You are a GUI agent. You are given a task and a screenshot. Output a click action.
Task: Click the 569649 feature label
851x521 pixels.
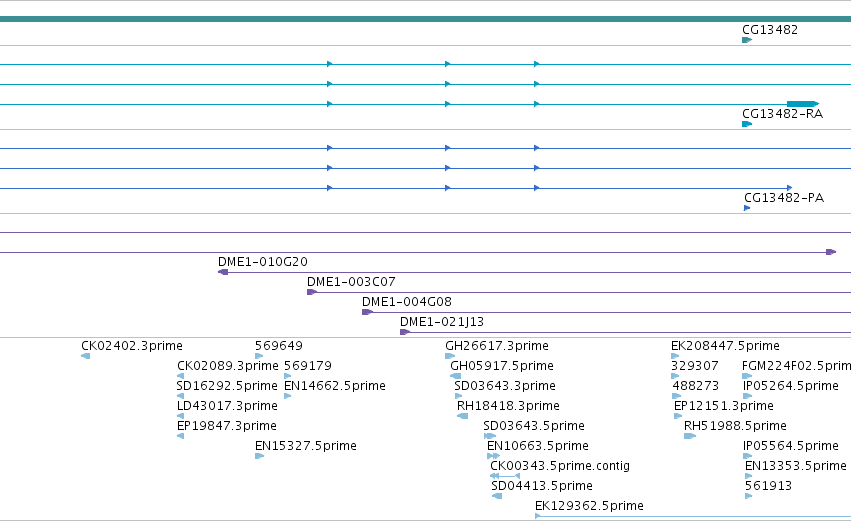click(x=278, y=346)
